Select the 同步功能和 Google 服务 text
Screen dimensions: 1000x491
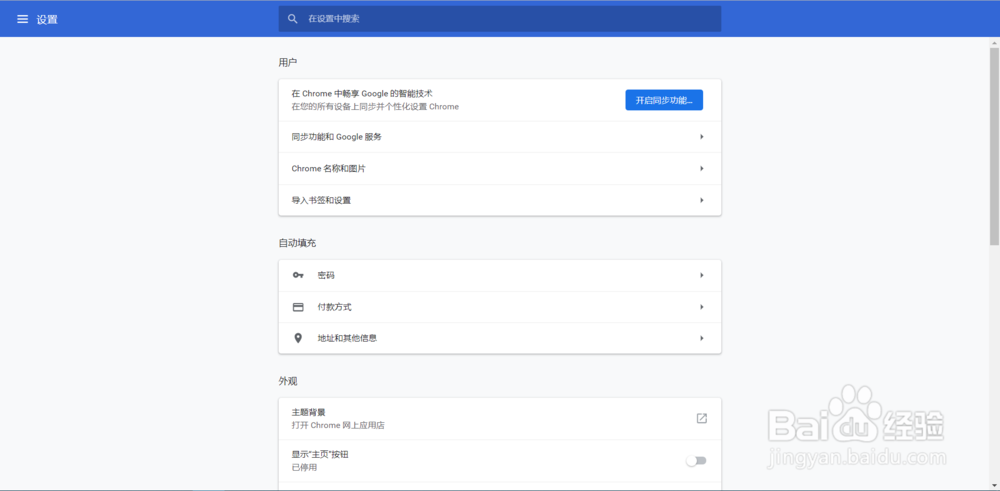(x=337, y=136)
